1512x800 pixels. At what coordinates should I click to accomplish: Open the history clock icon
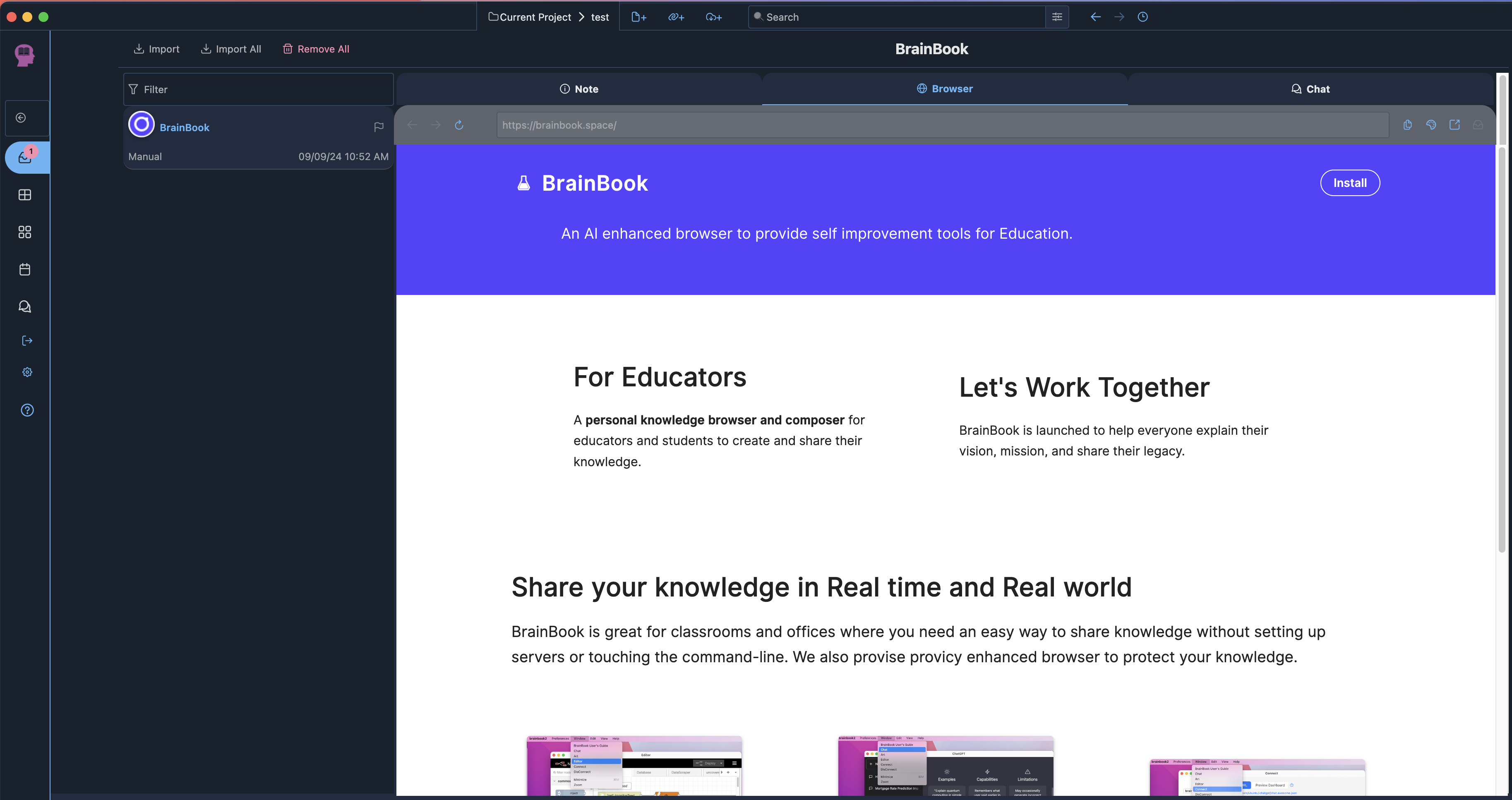pyautogui.click(x=1142, y=17)
